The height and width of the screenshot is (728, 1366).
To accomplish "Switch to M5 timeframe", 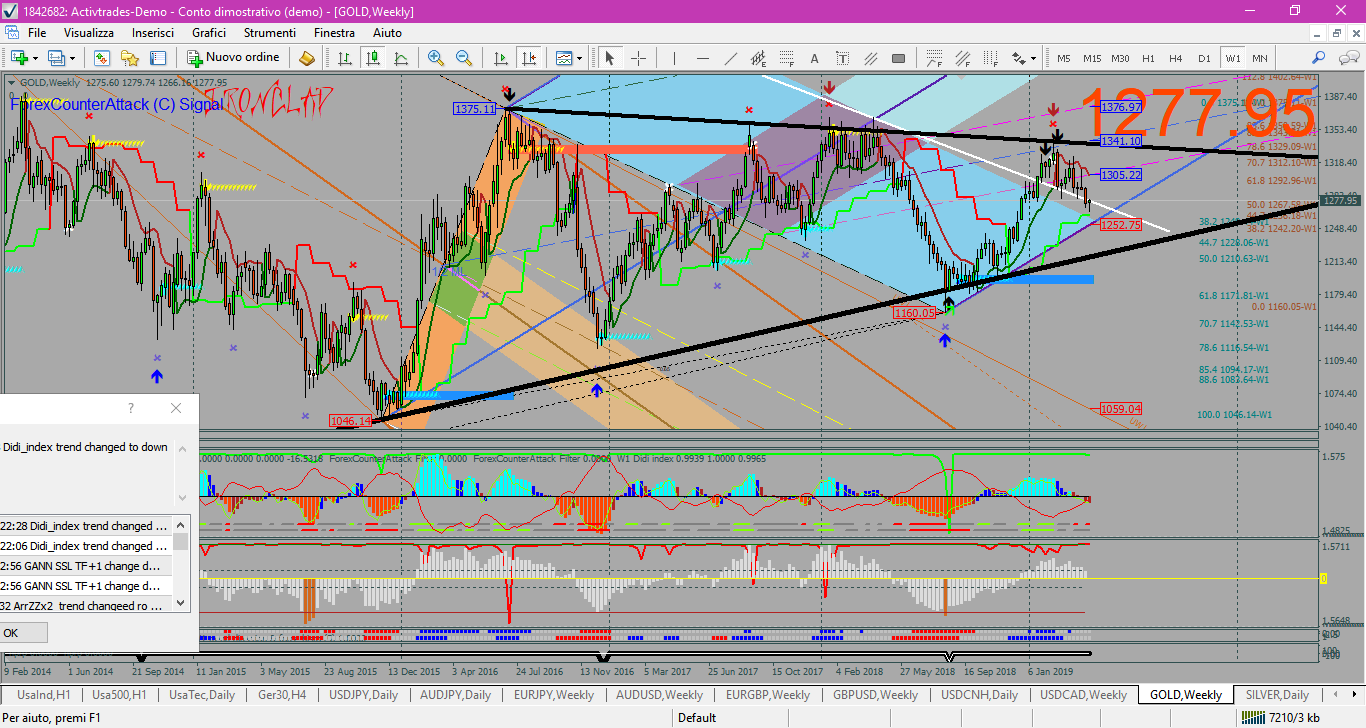I will point(1063,58).
